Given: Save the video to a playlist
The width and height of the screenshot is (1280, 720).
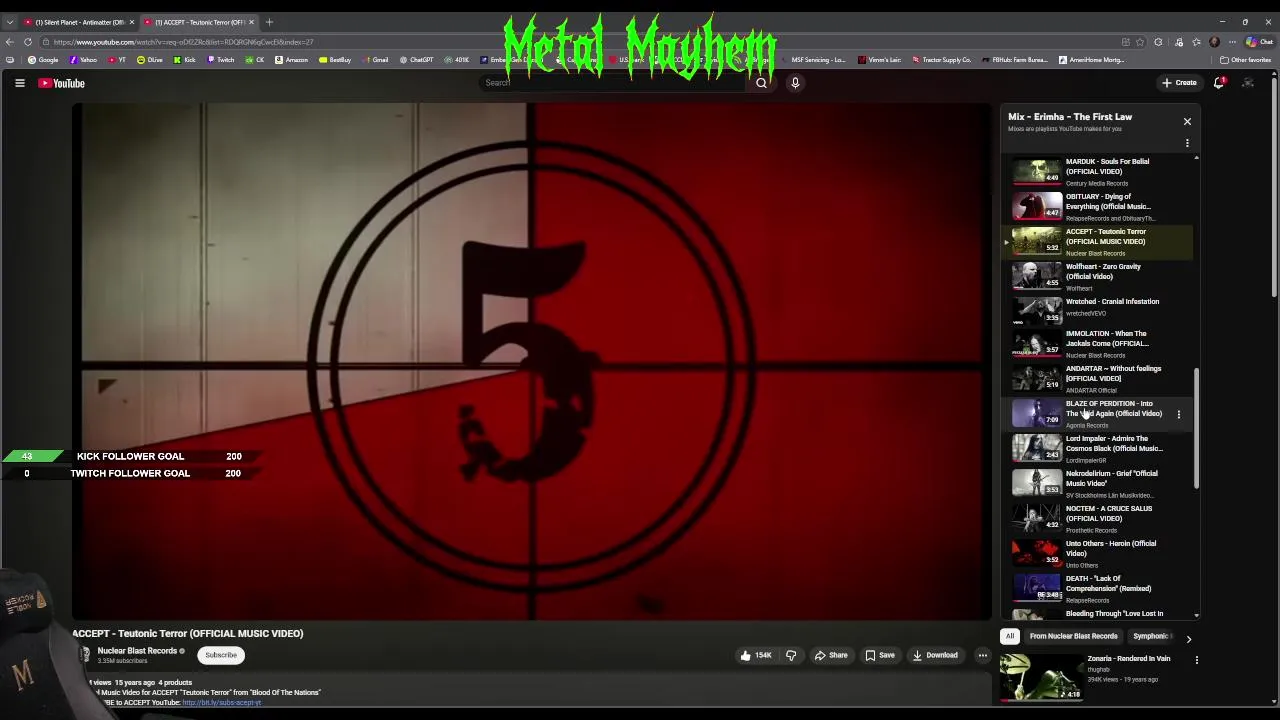Looking at the screenshot, I should [880, 655].
